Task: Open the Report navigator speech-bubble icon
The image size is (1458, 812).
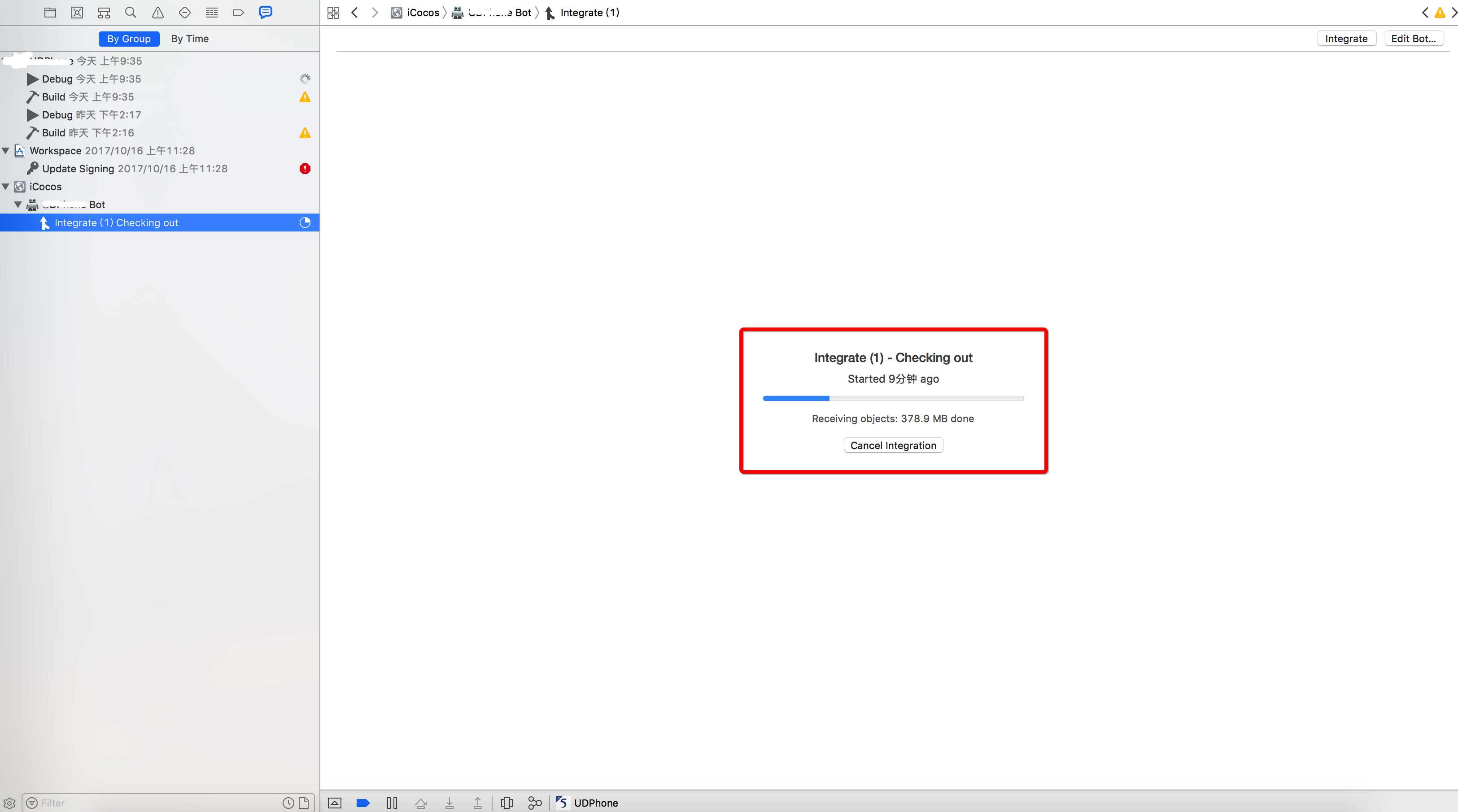Action: pyautogui.click(x=265, y=13)
